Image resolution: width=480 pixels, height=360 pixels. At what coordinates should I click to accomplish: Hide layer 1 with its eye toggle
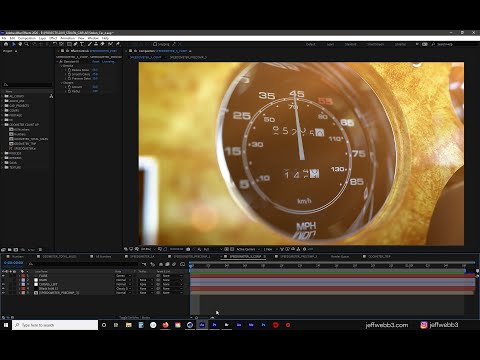(x=3, y=276)
